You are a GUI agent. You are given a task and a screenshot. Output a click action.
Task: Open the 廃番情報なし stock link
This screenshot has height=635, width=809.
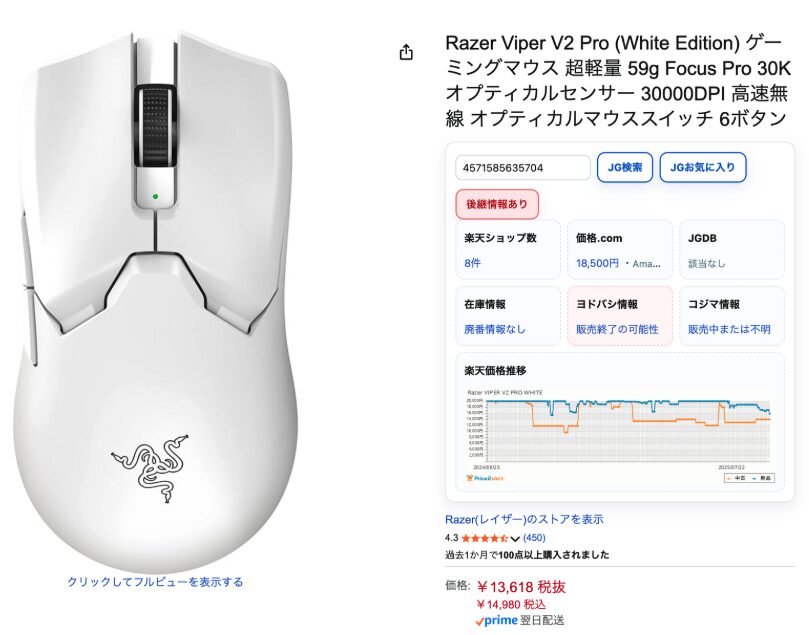point(494,329)
